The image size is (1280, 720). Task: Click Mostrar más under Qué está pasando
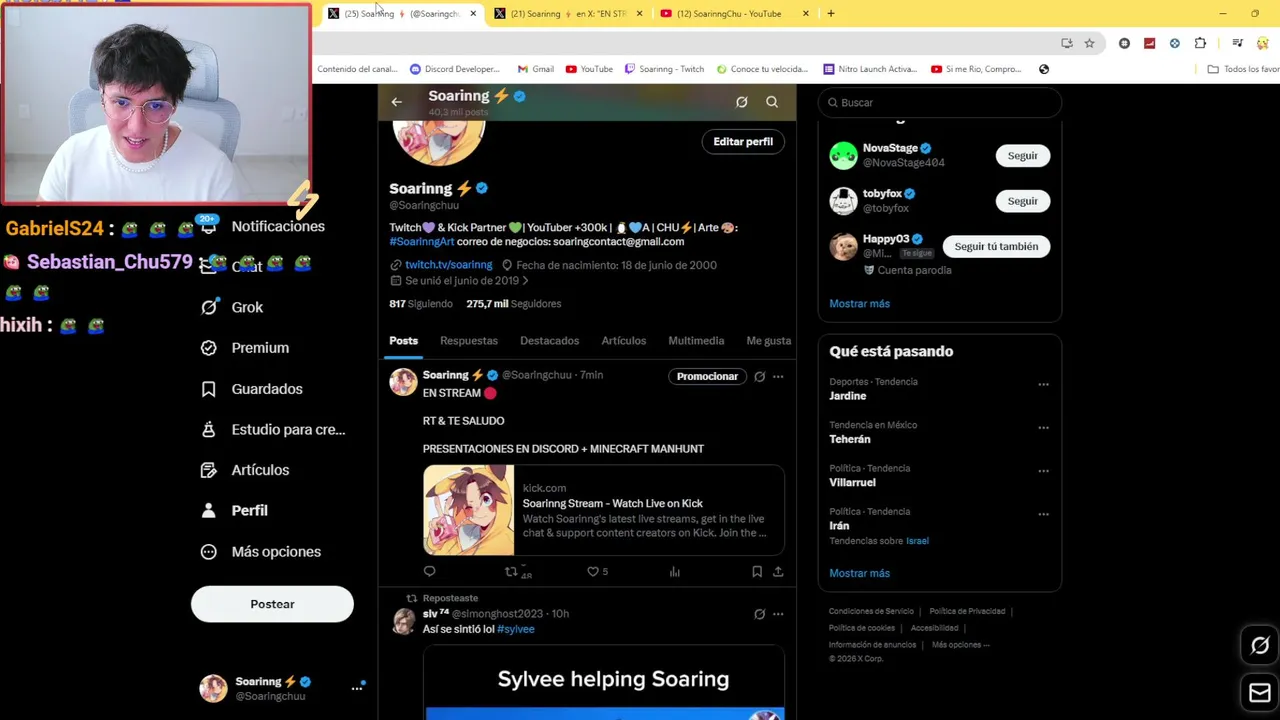(859, 573)
